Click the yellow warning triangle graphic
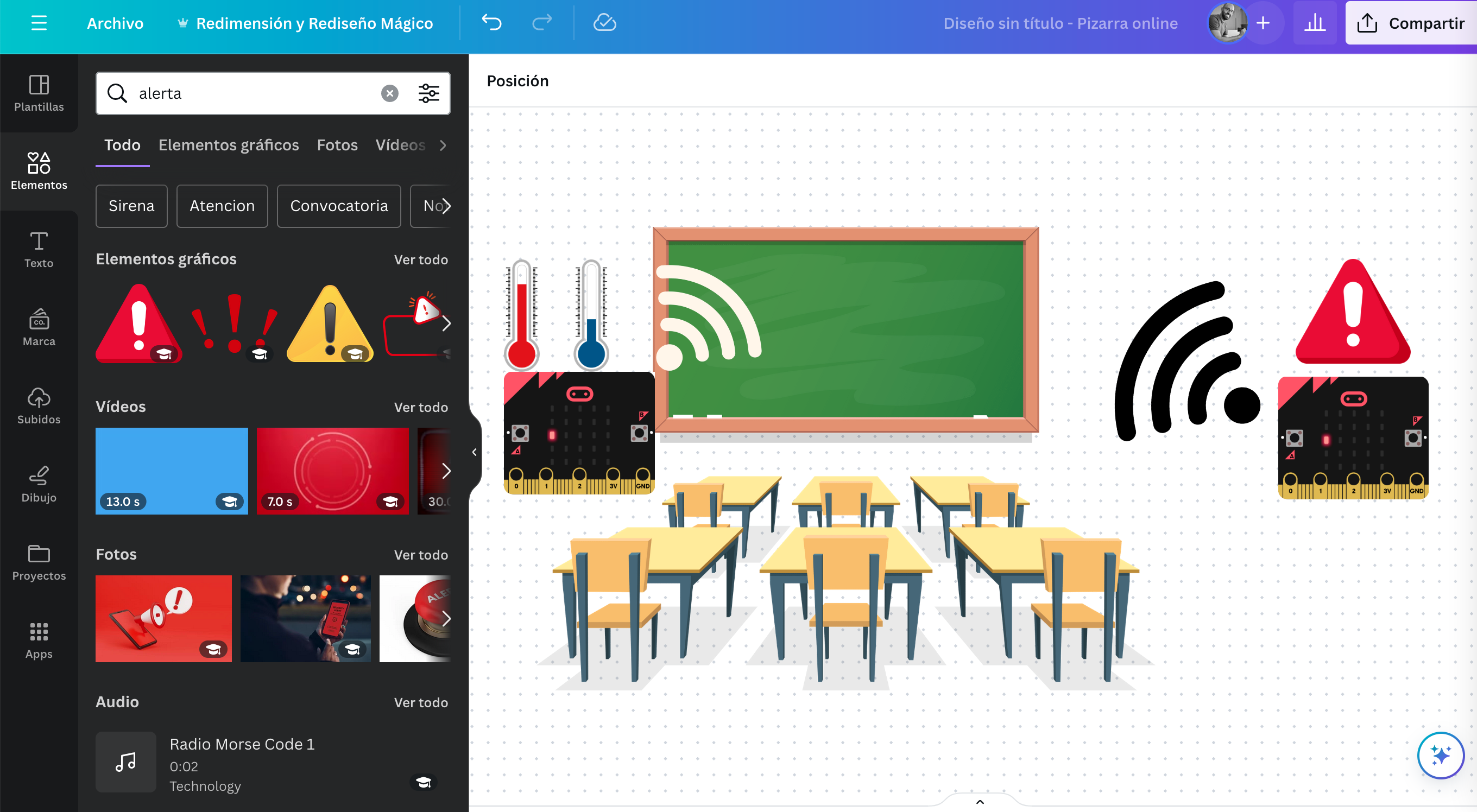This screenshot has width=1477, height=812. [x=329, y=323]
